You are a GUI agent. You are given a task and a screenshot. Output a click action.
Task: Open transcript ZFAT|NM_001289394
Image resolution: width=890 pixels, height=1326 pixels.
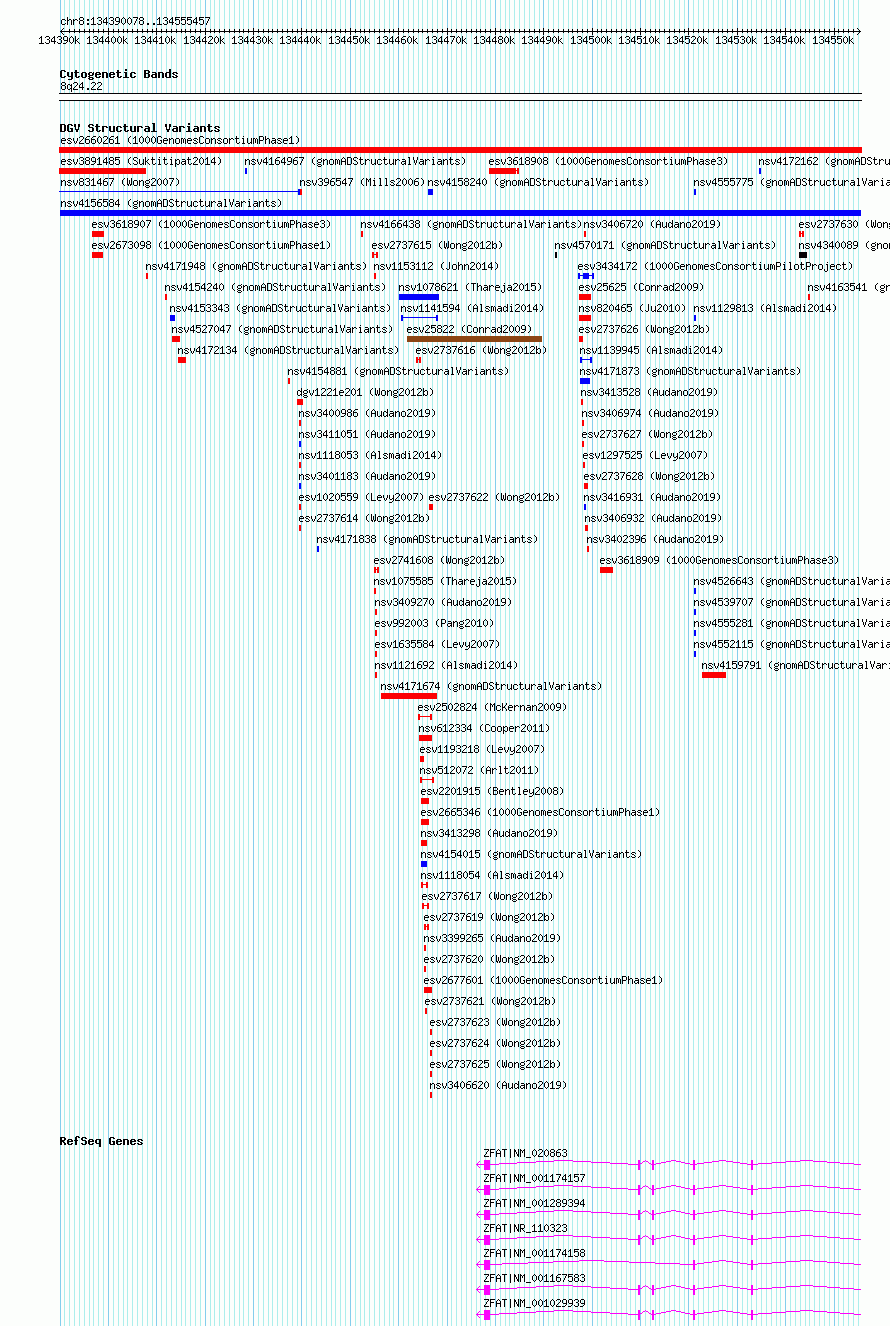point(534,1203)
